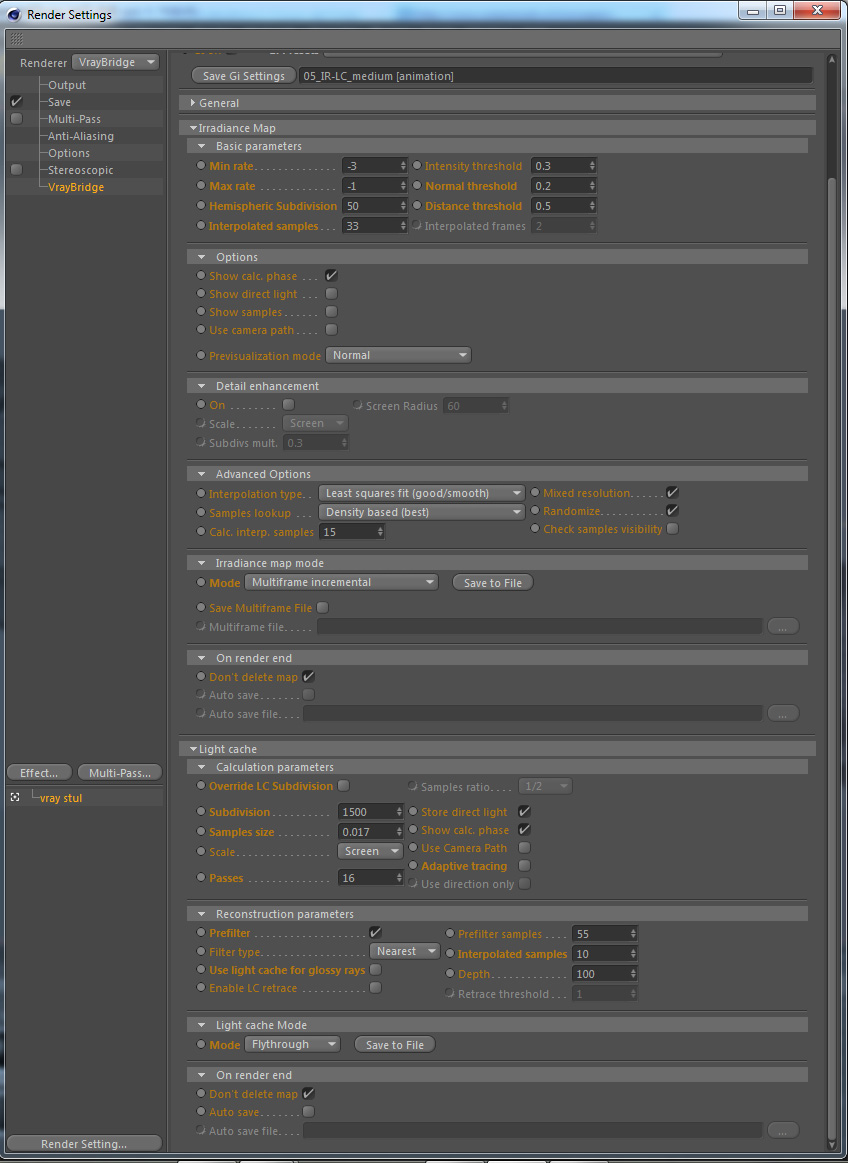Toggle the Save checkbox in sidebar

16,102
